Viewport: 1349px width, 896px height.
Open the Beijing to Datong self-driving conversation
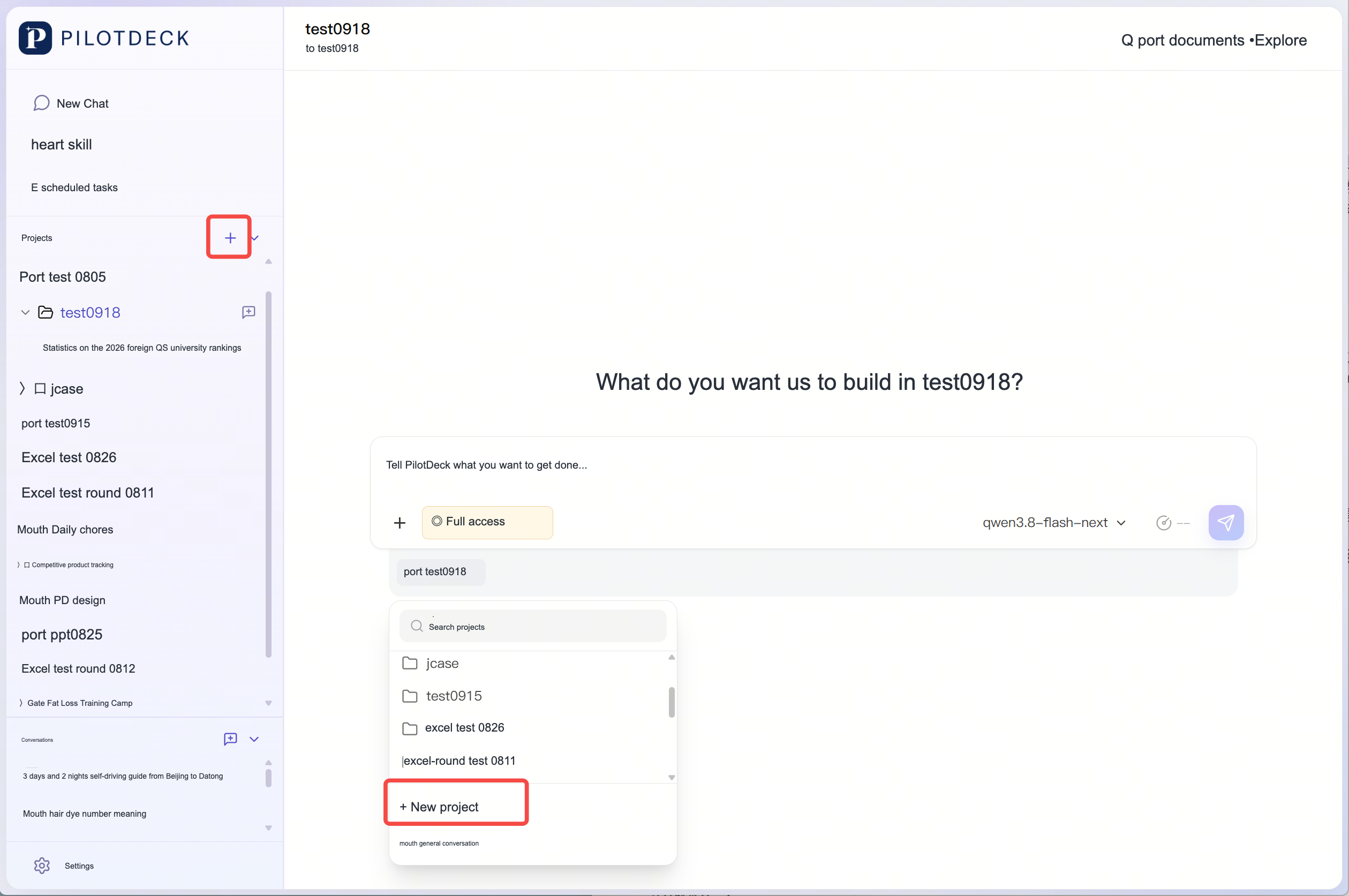pos(123,776)
